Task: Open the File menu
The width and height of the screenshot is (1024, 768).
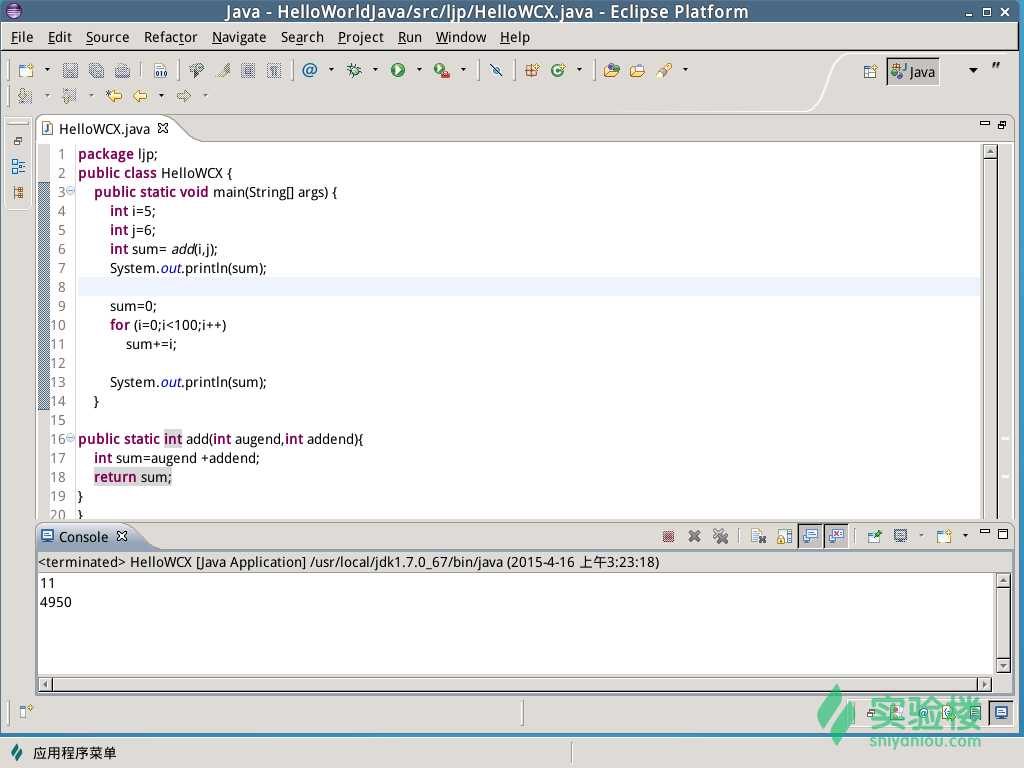Action: click(x=22, y=37)
